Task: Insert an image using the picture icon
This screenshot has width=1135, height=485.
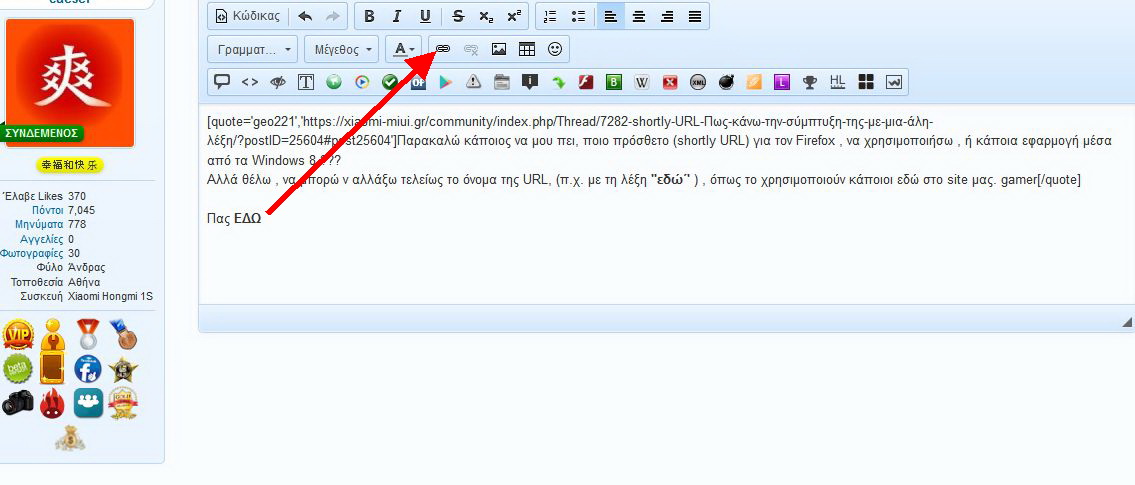Action: (499, 49)
